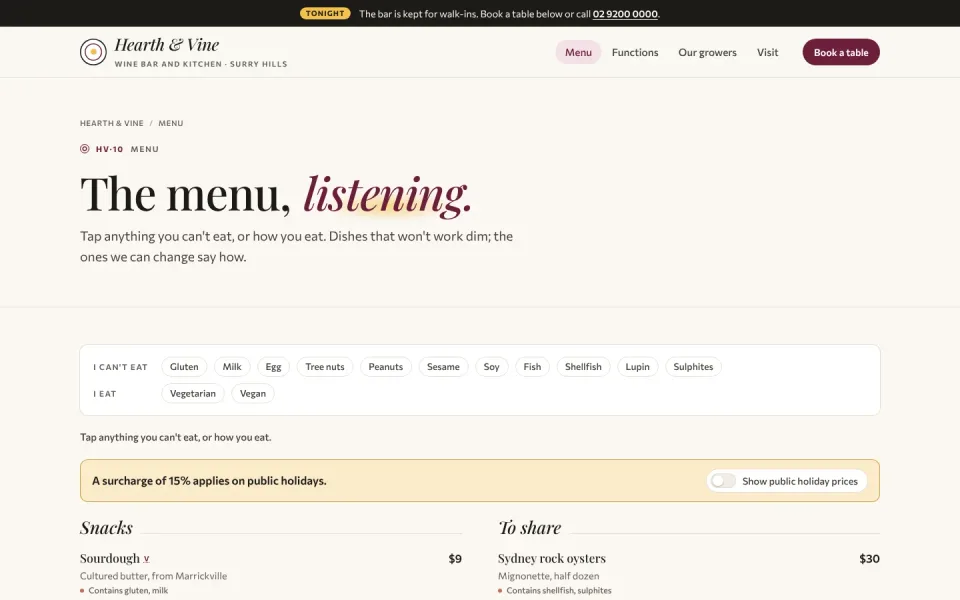
Task: Toggle the Lupin allergen filter
Action: point(637,367)
